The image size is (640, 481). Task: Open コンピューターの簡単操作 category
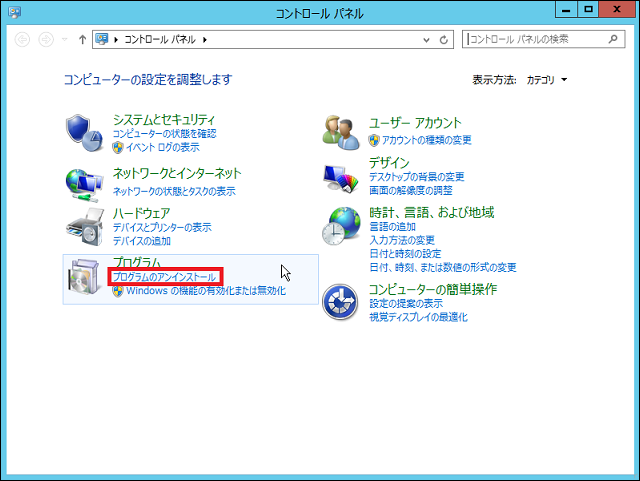(433, 289)
